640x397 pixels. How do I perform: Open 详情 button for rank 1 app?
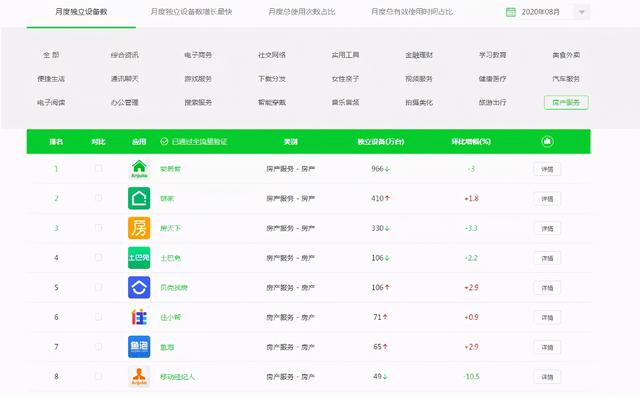coord(547,169)
